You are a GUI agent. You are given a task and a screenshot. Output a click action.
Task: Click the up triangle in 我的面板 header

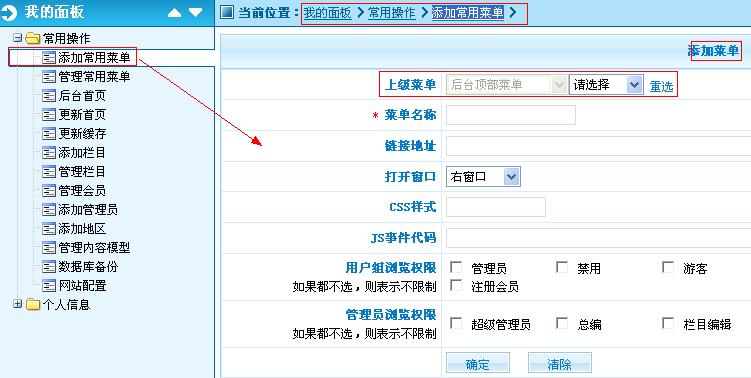click(x=174, y=13)
